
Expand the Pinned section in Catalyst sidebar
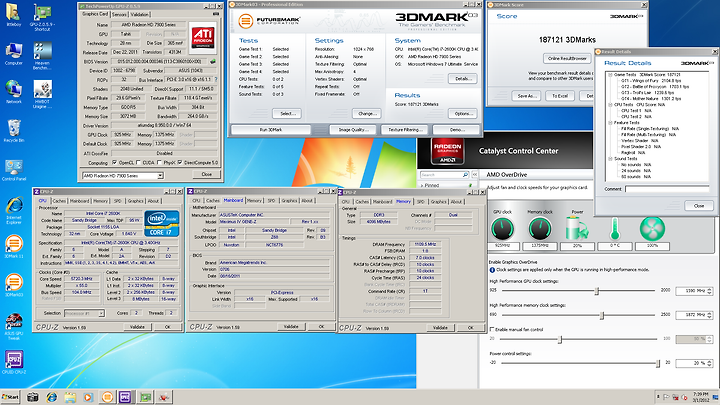click(x=422, y=186)
